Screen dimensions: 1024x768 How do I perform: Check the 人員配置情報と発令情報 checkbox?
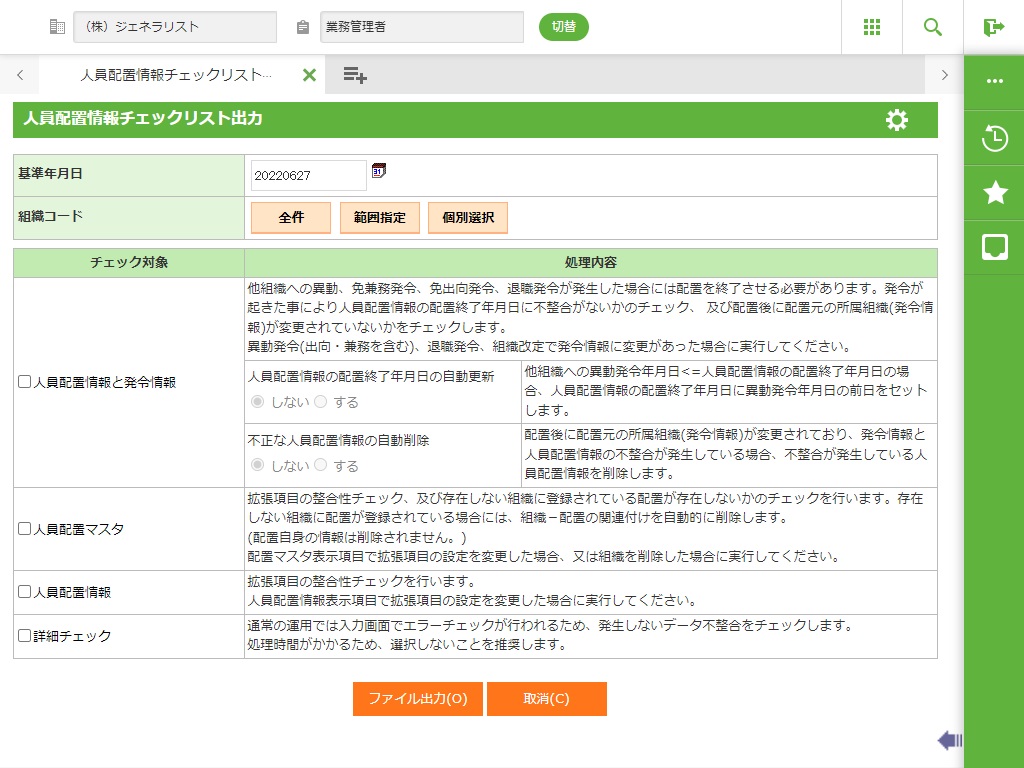[25, 382]
